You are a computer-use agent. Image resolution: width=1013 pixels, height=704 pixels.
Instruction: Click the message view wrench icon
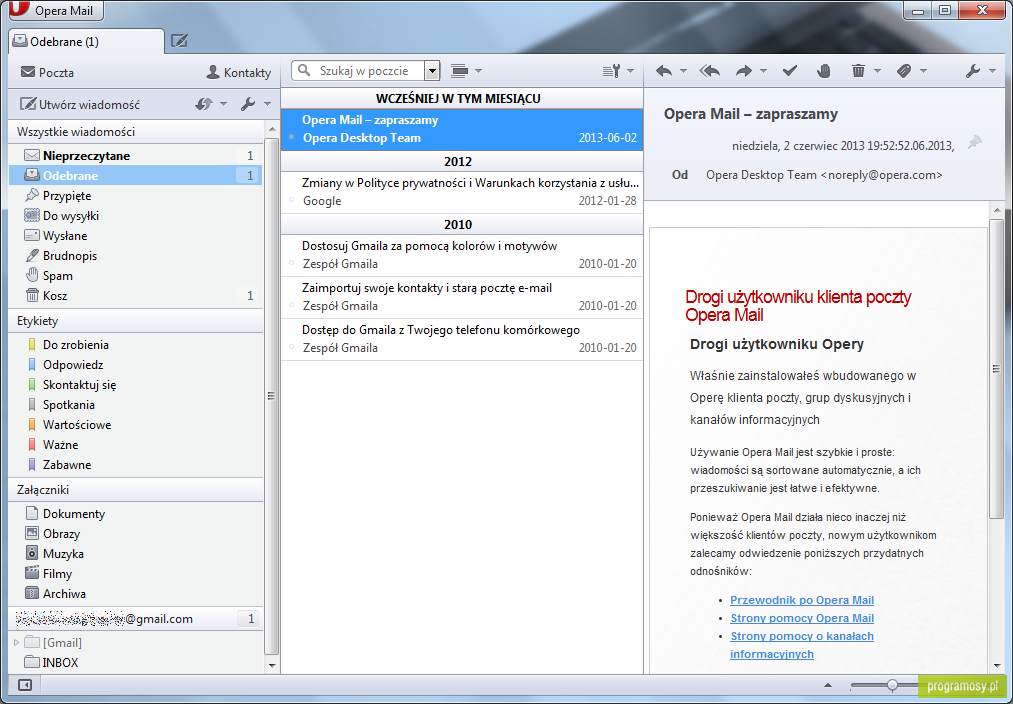coord(973,71)
